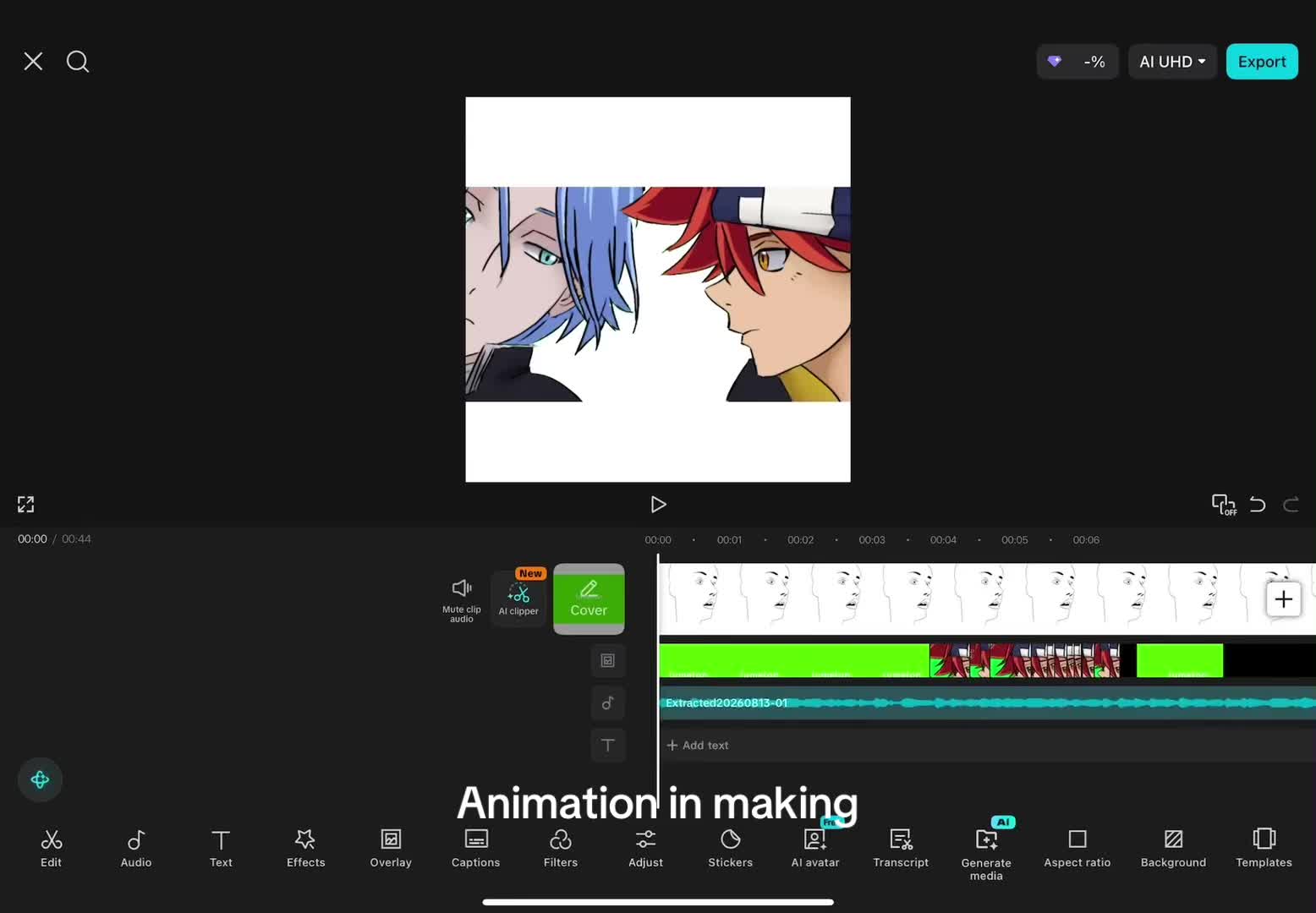Open the Background options
The image size is (1316, 913).
[x=1173, y=849]
